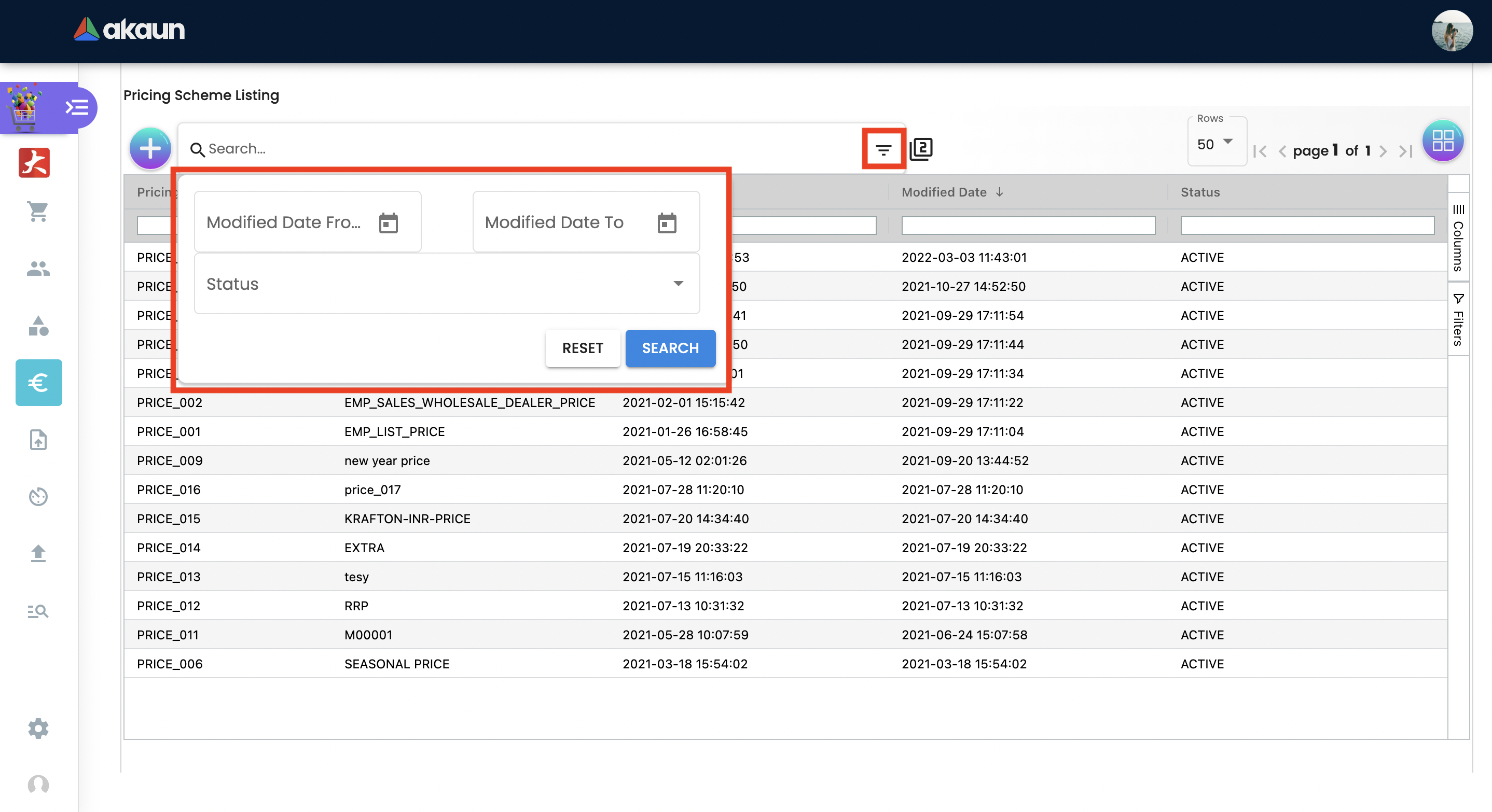The height and width of the screenshot is (812, 1492).
Task: Click the Status column filter box
Action: point(1307,226)
